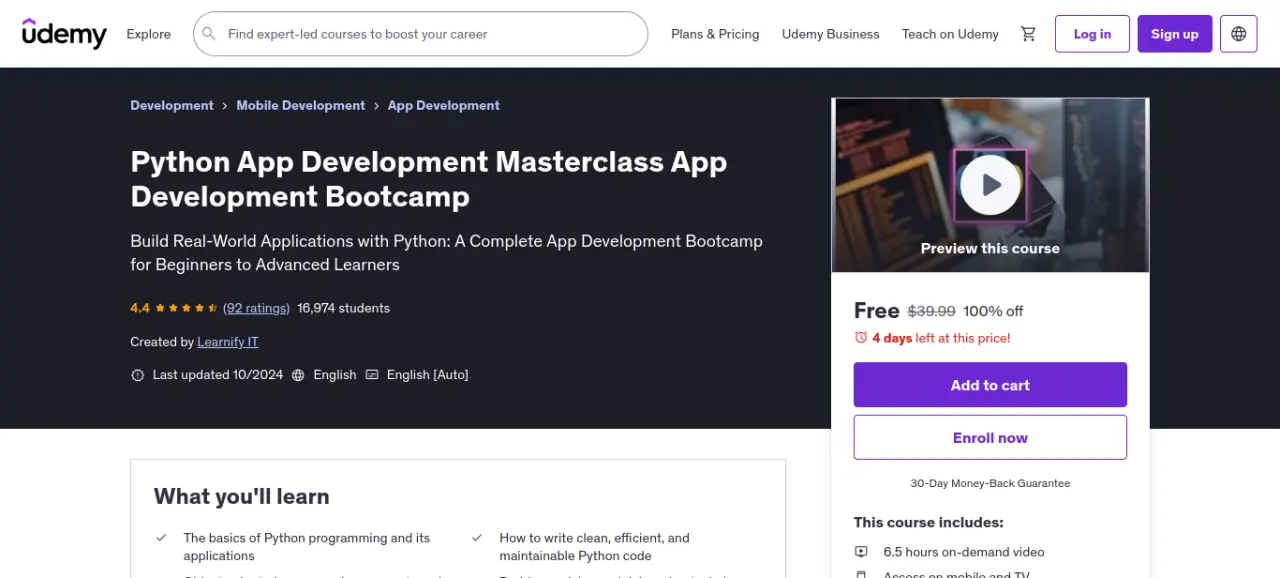Click the 4.4 rating number
Image resolution: width=1280 pixels, height=578 pixels.
click(140, 308)
